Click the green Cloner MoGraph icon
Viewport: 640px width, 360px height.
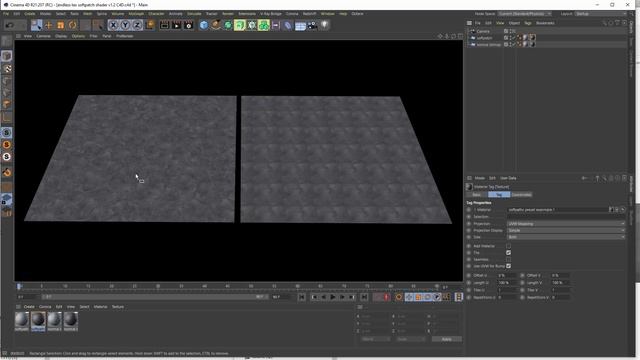[x=264, y=25]
